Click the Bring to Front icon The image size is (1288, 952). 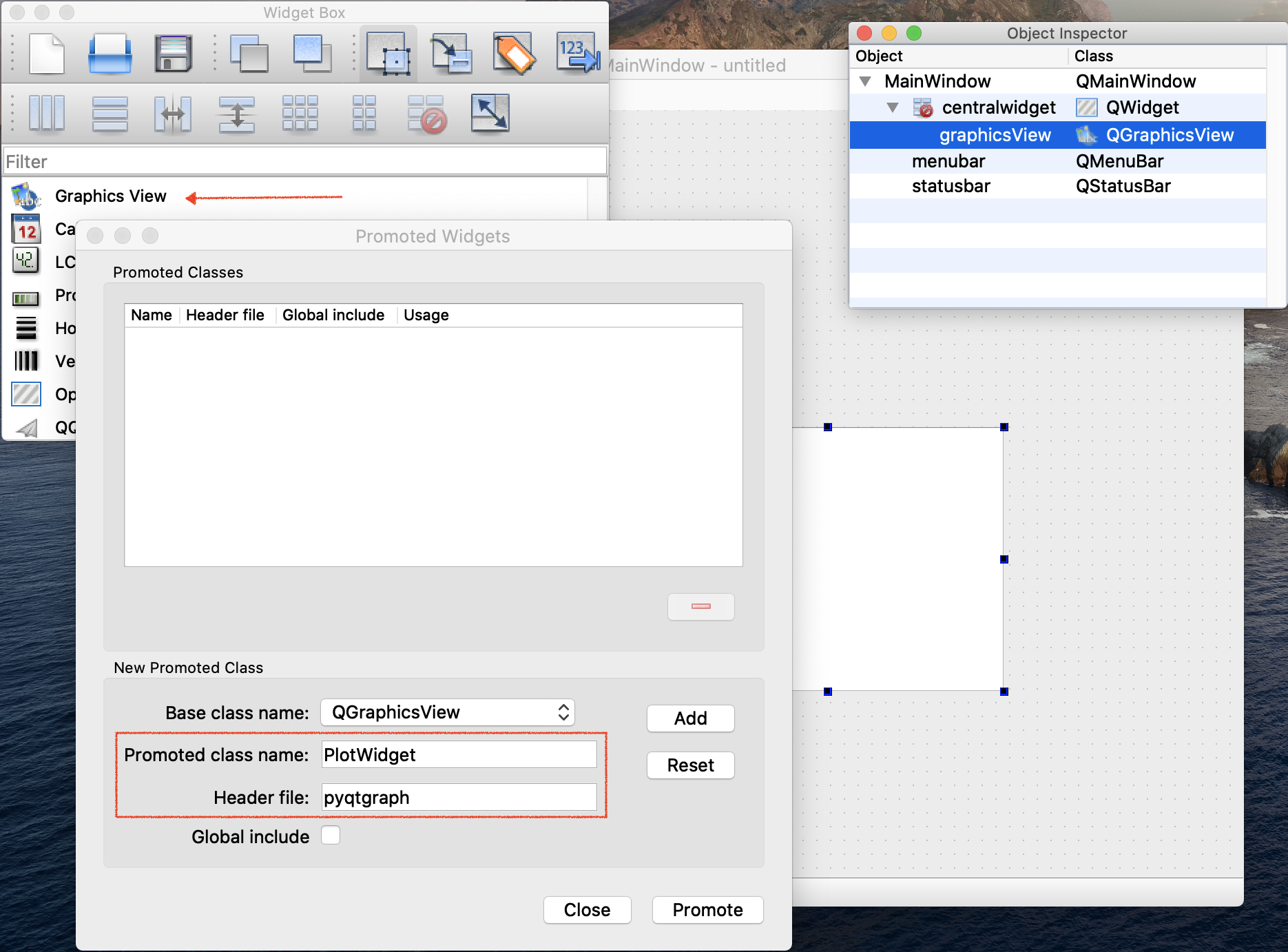click(312, 54)
